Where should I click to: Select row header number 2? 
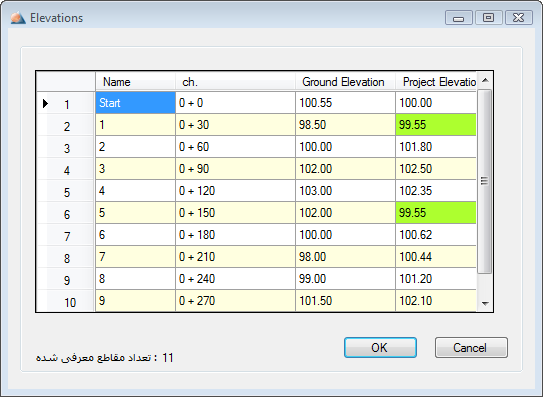click(x=66, y=125)
